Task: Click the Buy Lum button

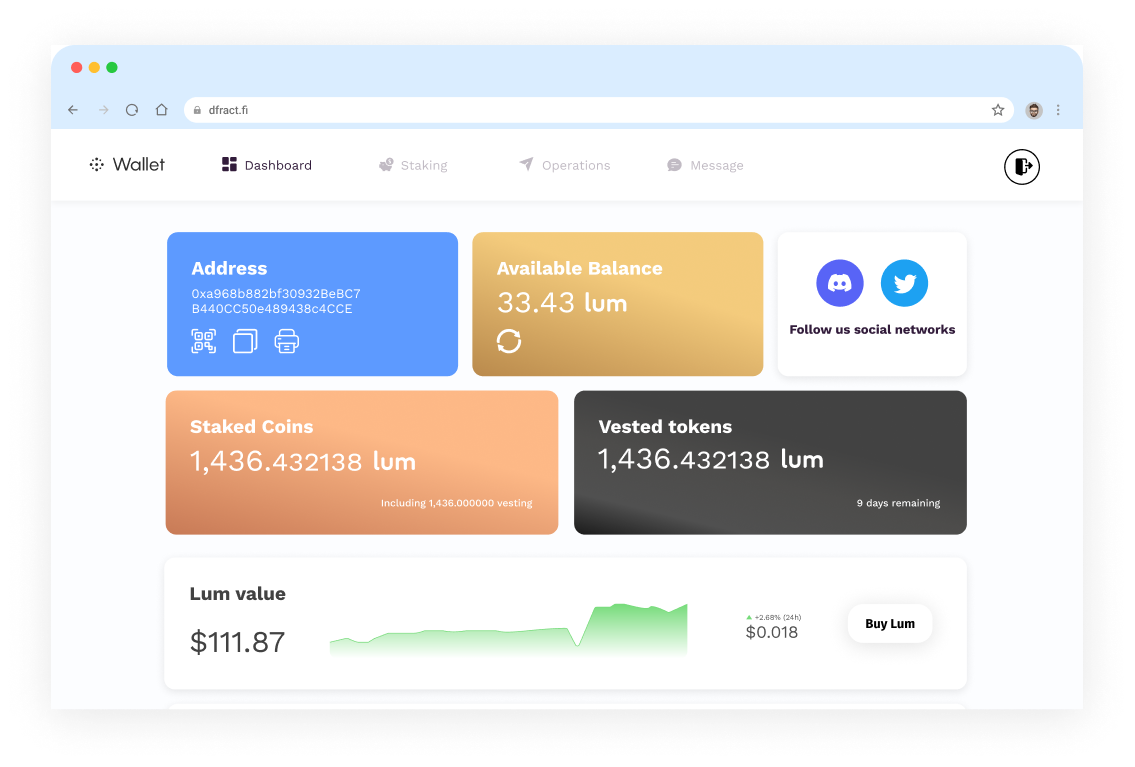Action: pyautogui.click(x=889, y=623)
